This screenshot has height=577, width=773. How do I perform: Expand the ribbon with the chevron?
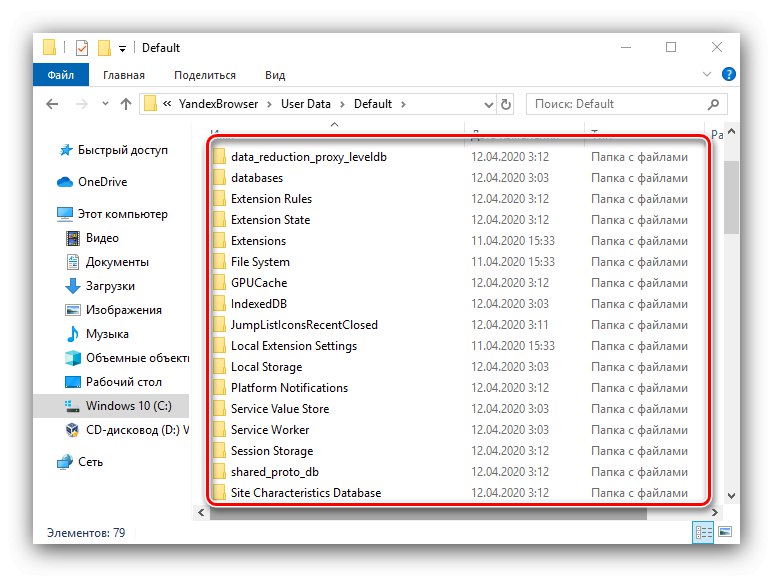pyautogui.click(x=706, y=74)
